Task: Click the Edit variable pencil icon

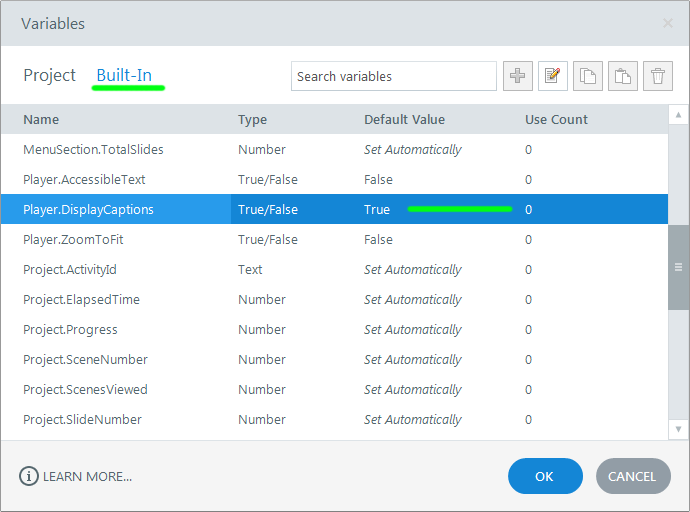Action: coord(553,76)
